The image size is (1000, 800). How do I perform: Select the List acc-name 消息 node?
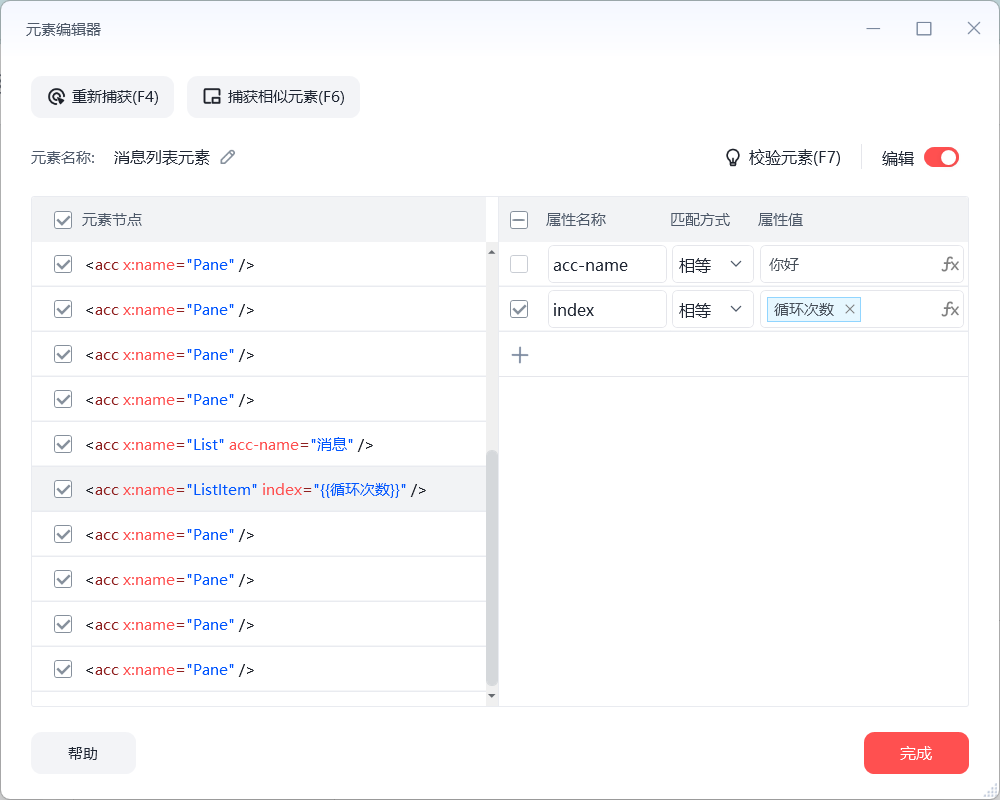[x=230, y=445]
